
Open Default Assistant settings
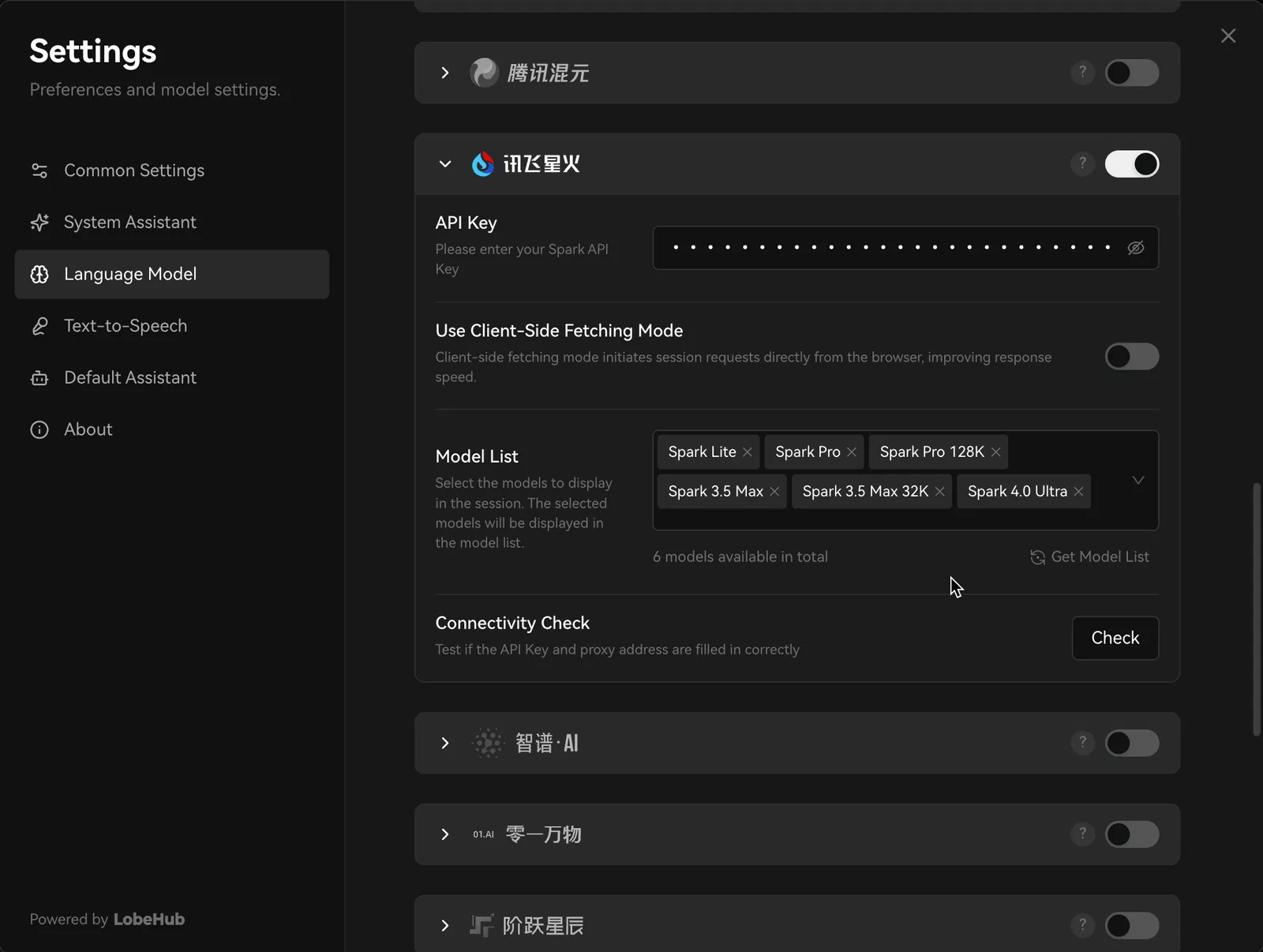172,377
